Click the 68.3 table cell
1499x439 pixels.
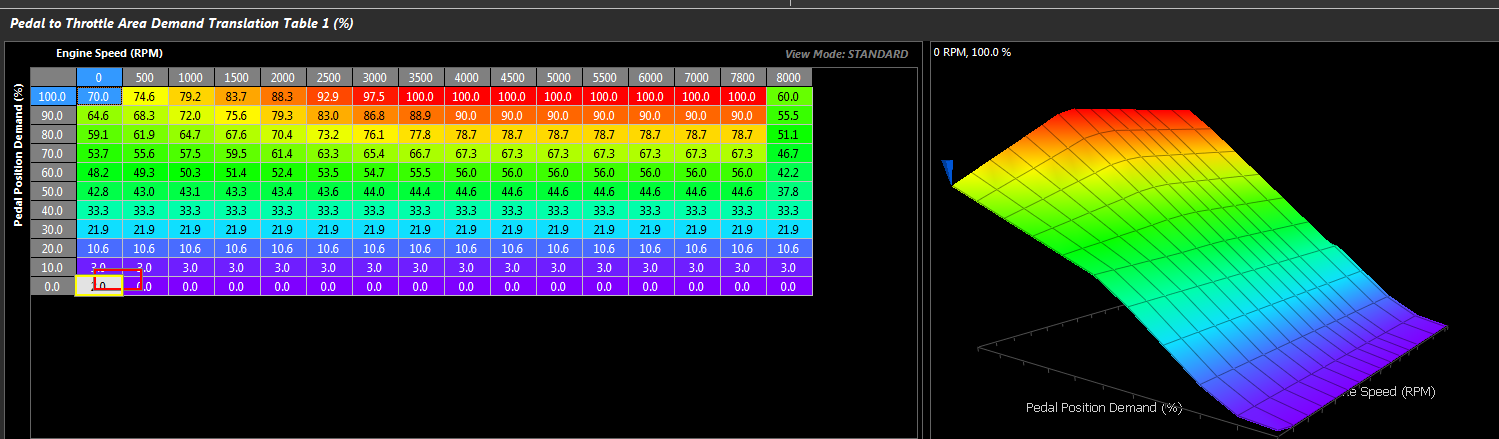pyautogui.click(x=145, y=116)
